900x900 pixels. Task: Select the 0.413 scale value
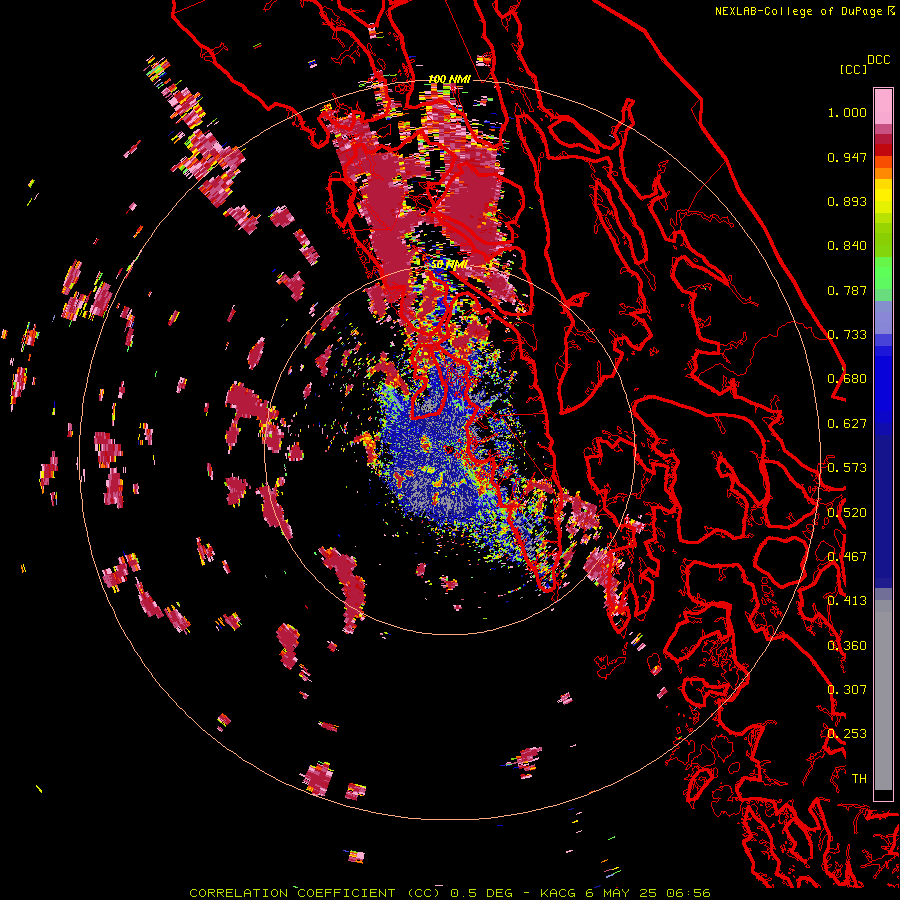click(x=847, y=601)
